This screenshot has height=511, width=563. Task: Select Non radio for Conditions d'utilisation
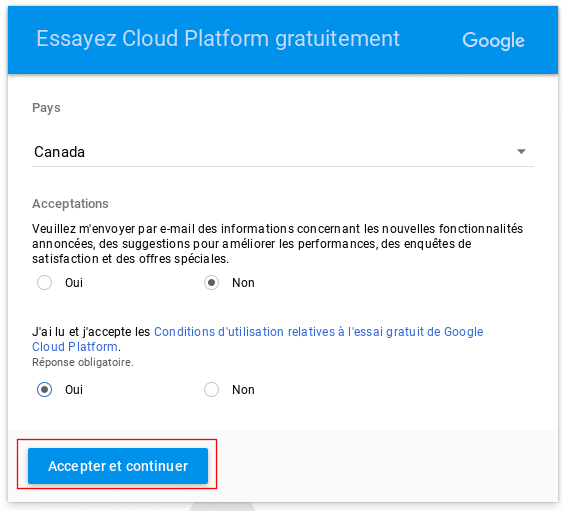211,390
